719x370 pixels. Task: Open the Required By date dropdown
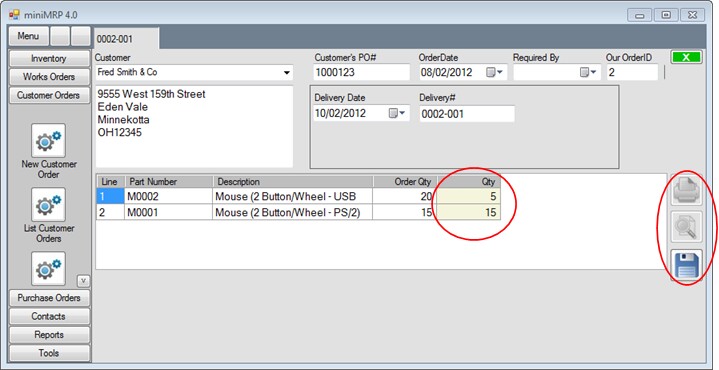click(x=588, y=72)
